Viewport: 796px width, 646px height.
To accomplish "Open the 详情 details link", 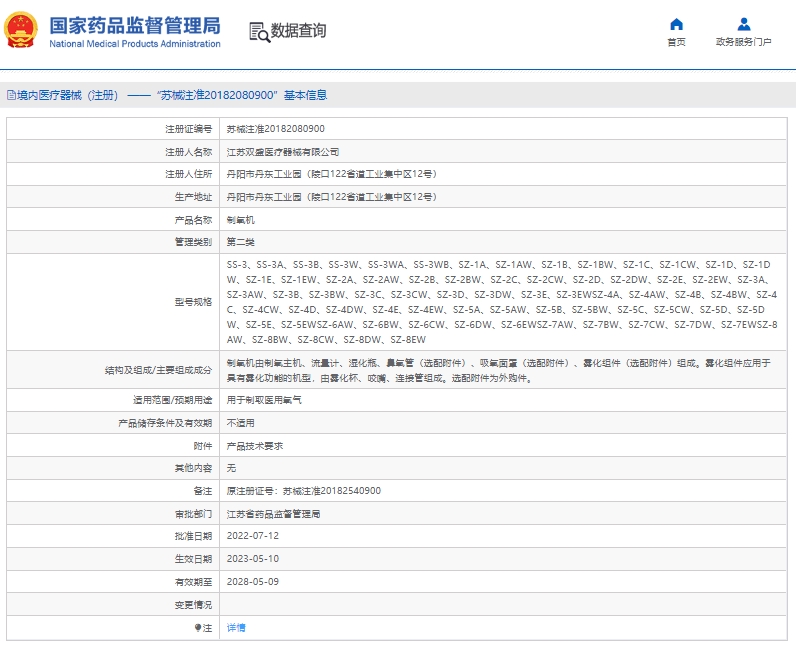I will [236, 628].
